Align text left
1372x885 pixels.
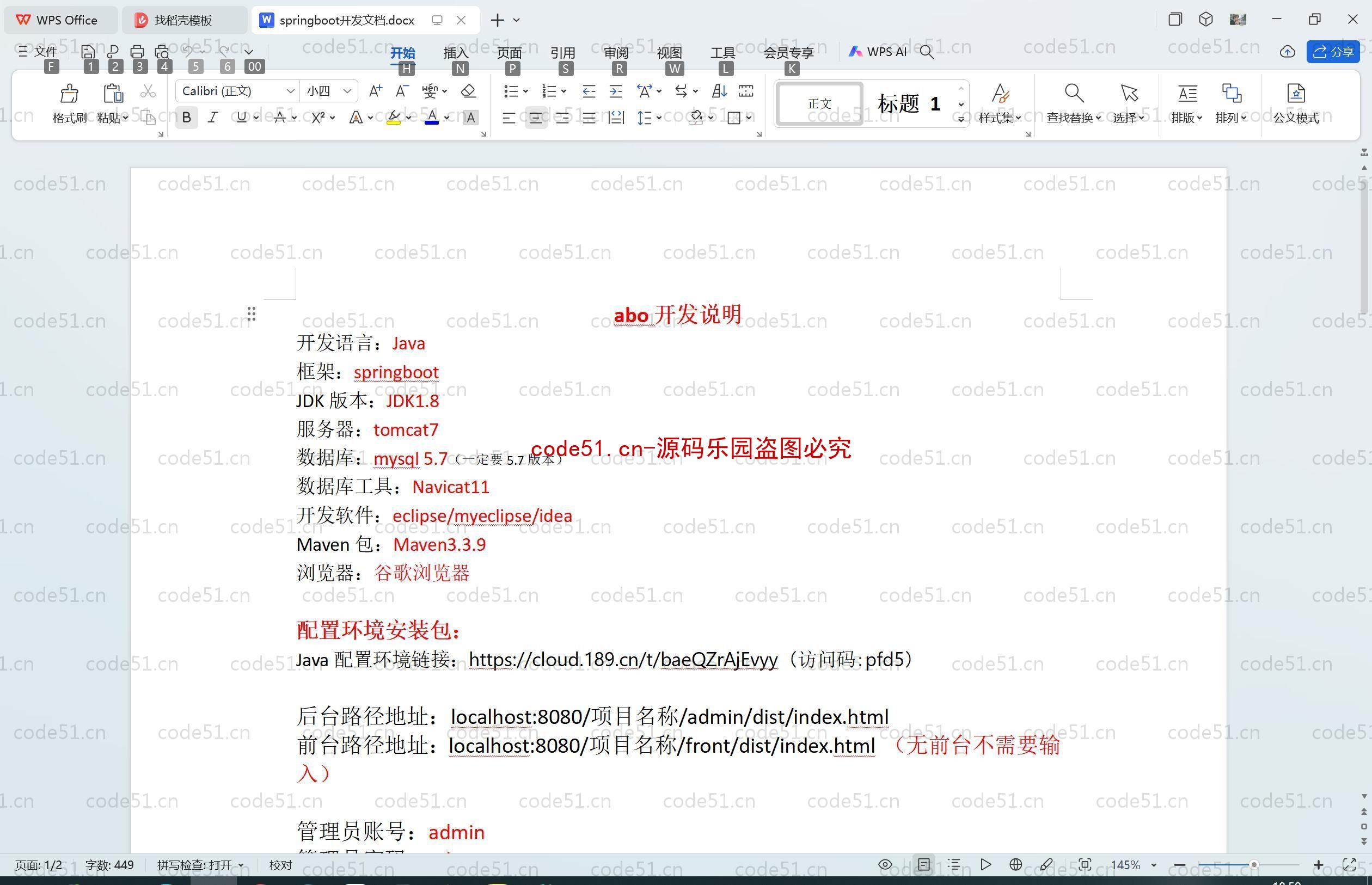coord(509,118)
